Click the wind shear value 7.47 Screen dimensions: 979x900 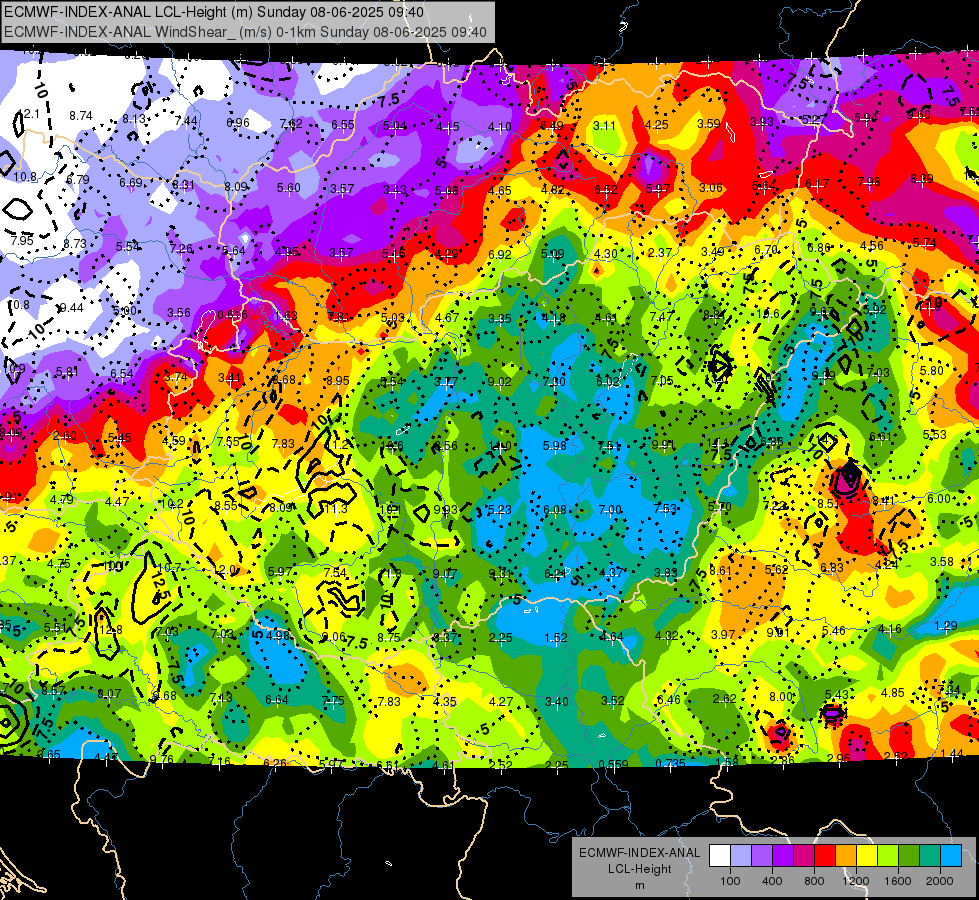pos(662,316)
